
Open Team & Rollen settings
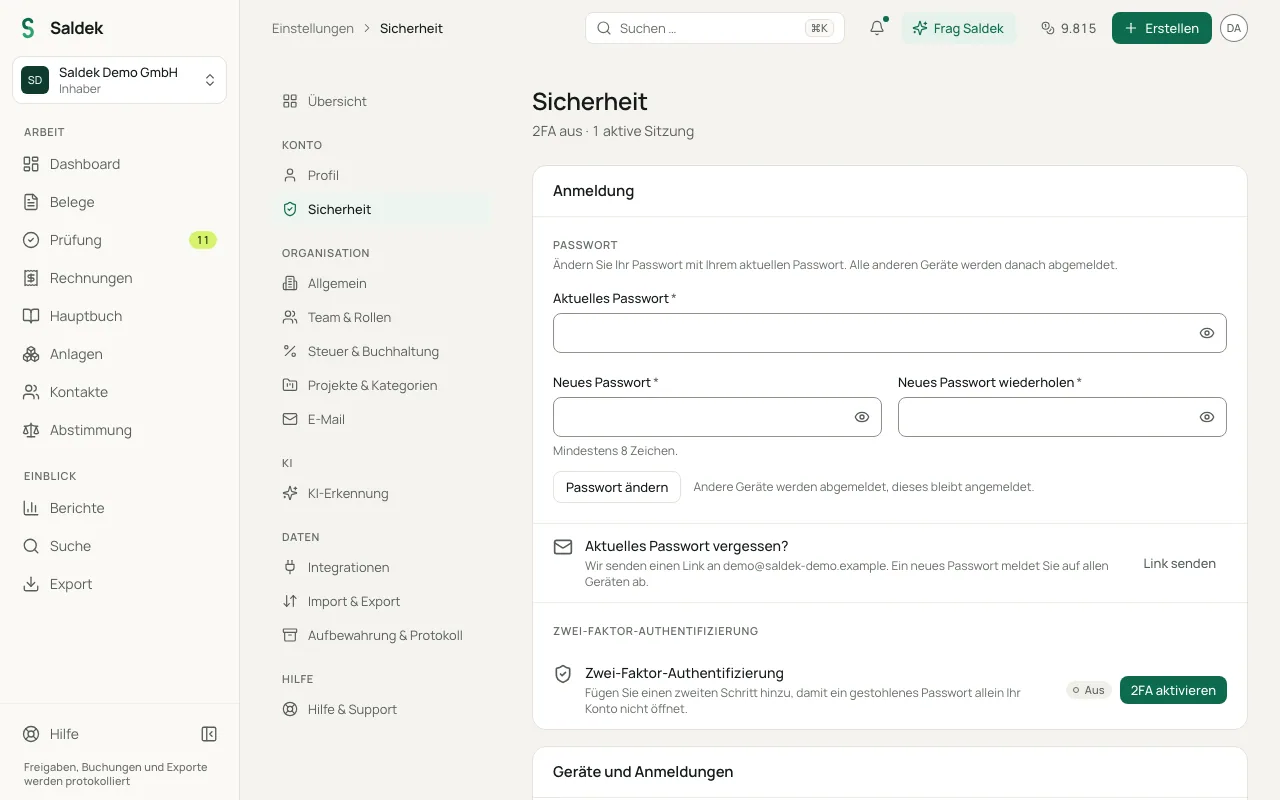coord(381,317)
